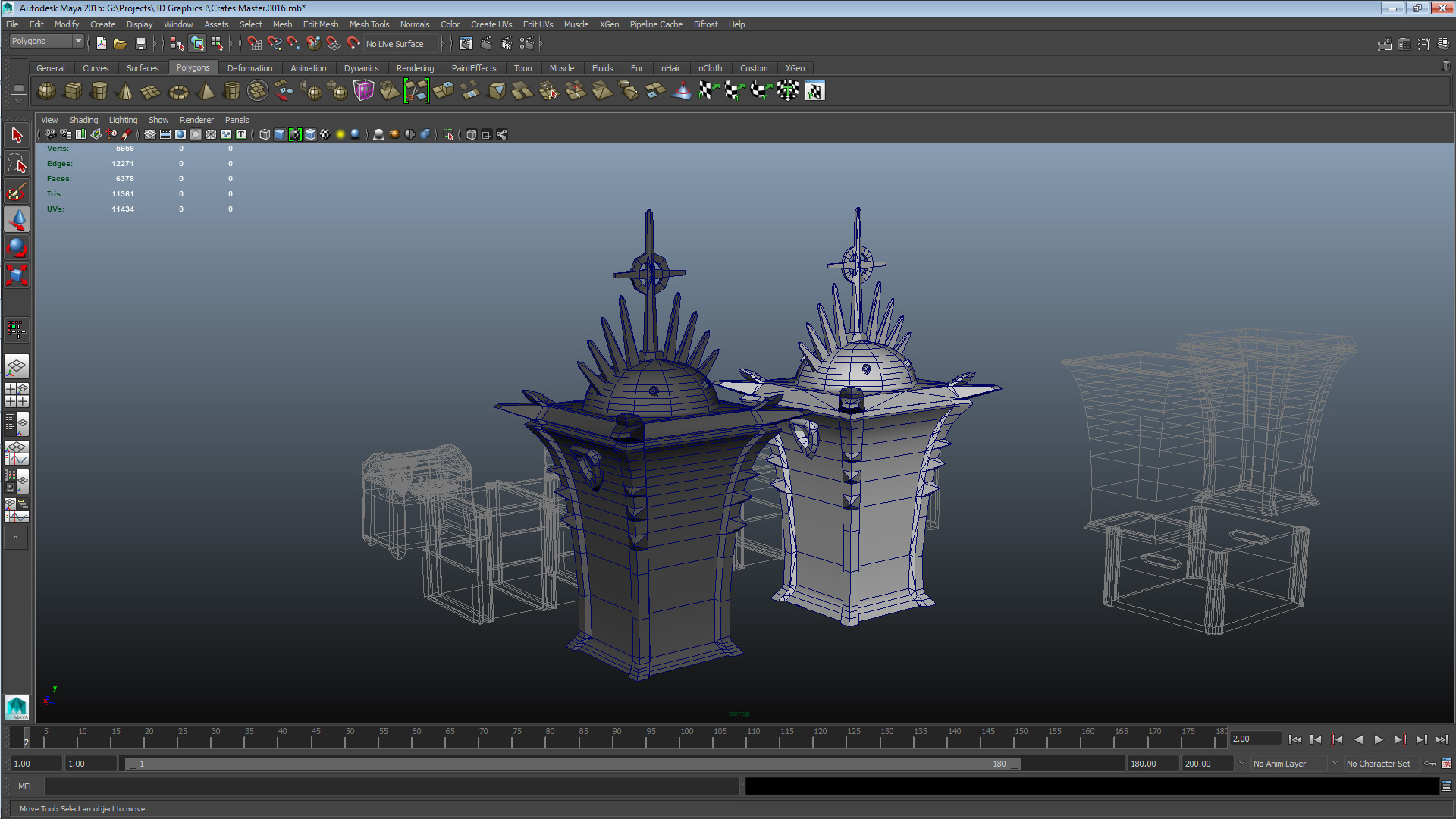This screenshot has height=819, width=1456.
Task: Select the Rotate tool in the toolbox
Action: coord(17,247)
